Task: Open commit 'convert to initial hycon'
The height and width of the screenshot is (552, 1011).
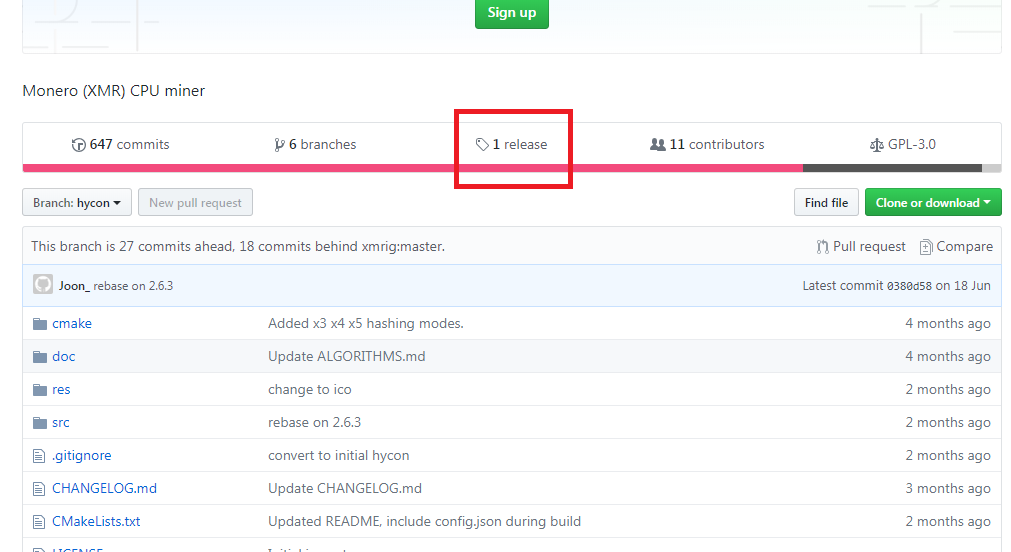Action: [339, 455]
